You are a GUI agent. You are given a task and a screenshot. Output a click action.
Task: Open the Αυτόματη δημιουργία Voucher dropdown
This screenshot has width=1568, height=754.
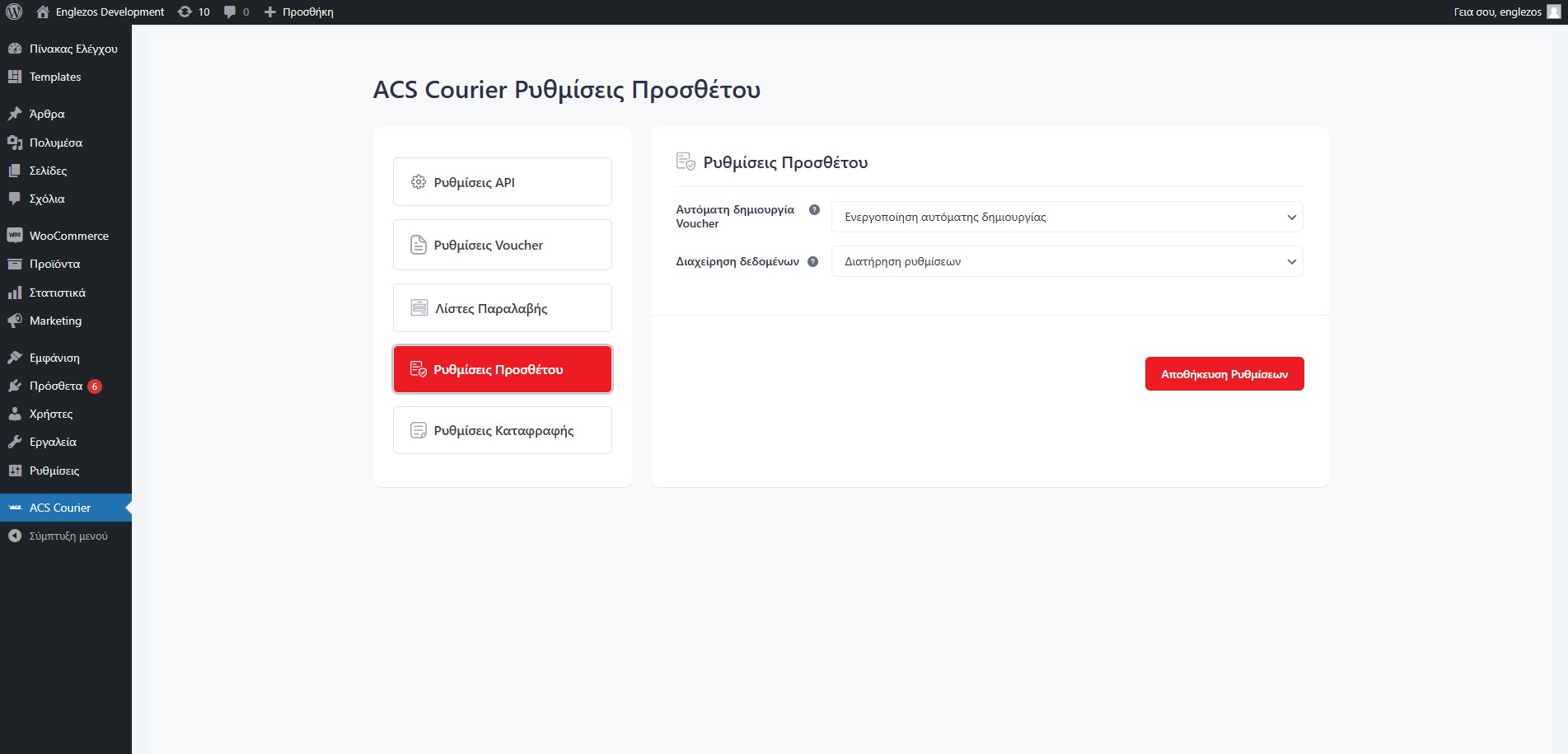(x=1067, y=218)
